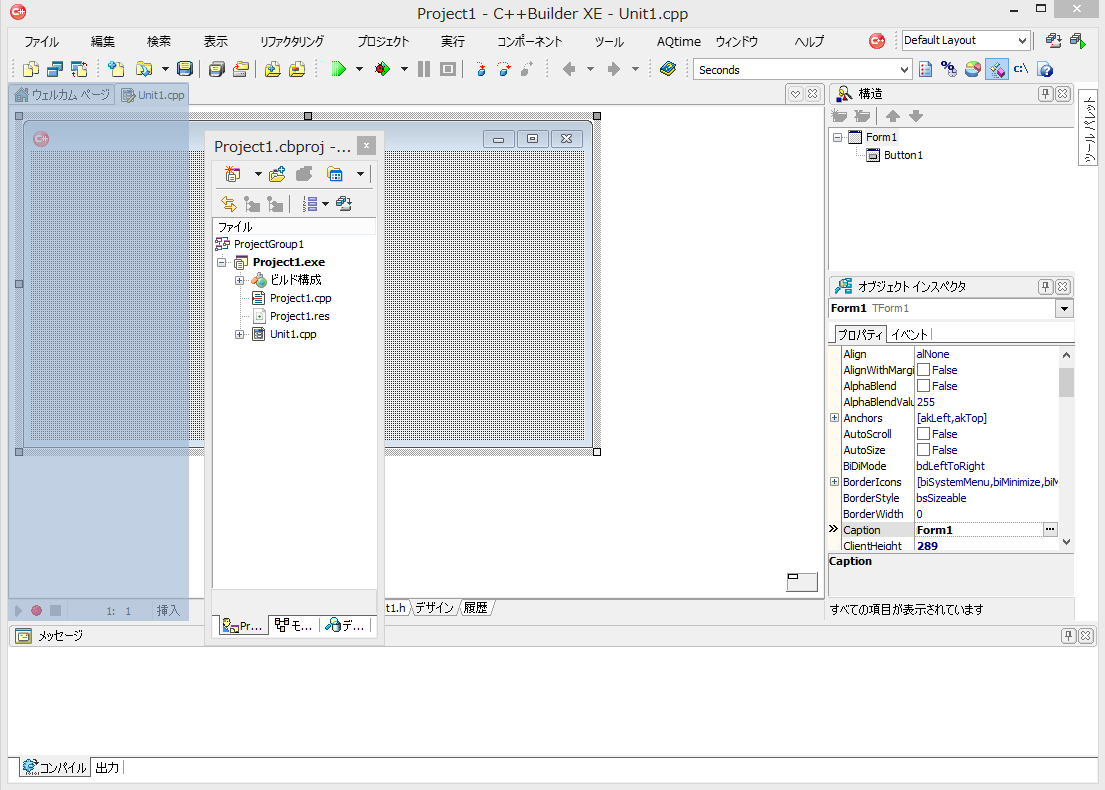Screen dimensions: 1105x790
Task: Click the ellipsis button in Caption row
Action: pyautogui.click(x=1050, y=529)
